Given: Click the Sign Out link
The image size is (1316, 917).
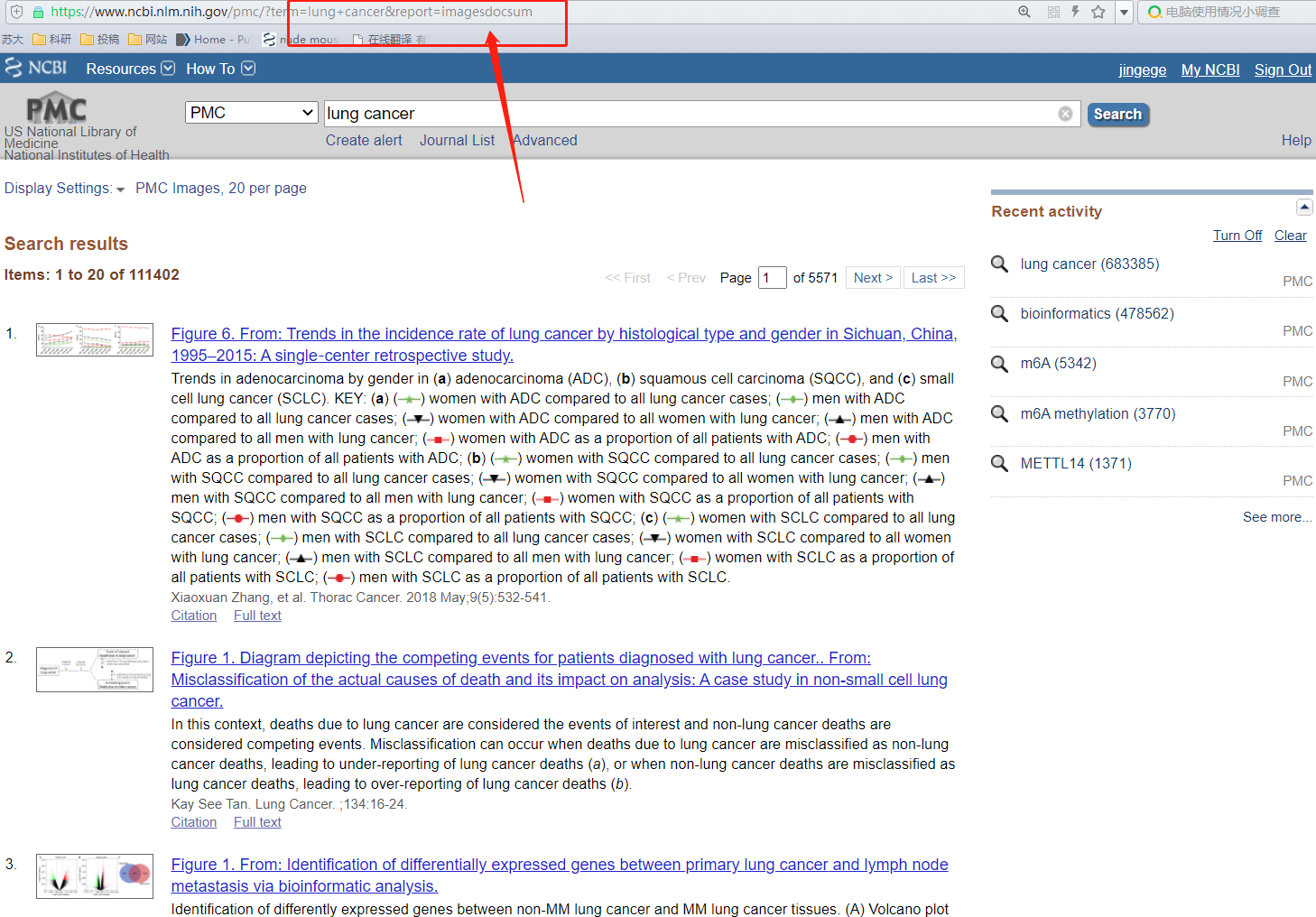Looking at the screenshot, I should [x=1283, y=69].
